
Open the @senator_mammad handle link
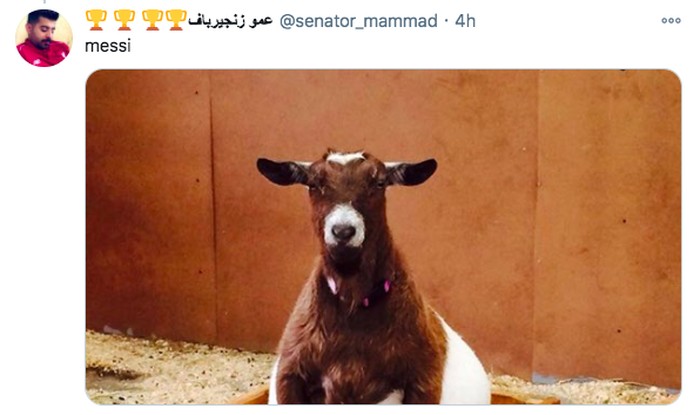(358, 21)
